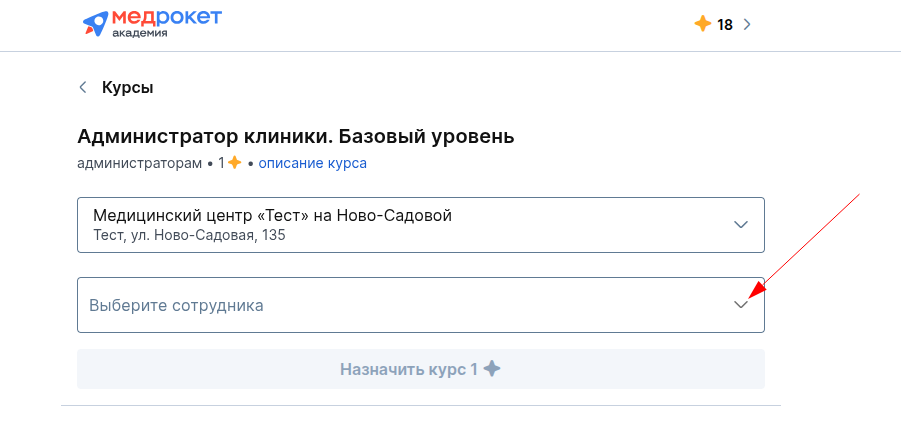Click the orange star icon beside 18
Screen dimensions: 901x423
[x=703, y=24]
